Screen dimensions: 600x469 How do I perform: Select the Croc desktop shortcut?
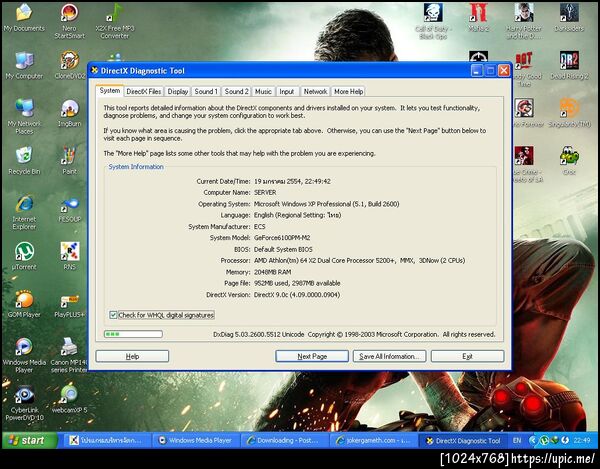pyautogui.click(x=569, y=161)
